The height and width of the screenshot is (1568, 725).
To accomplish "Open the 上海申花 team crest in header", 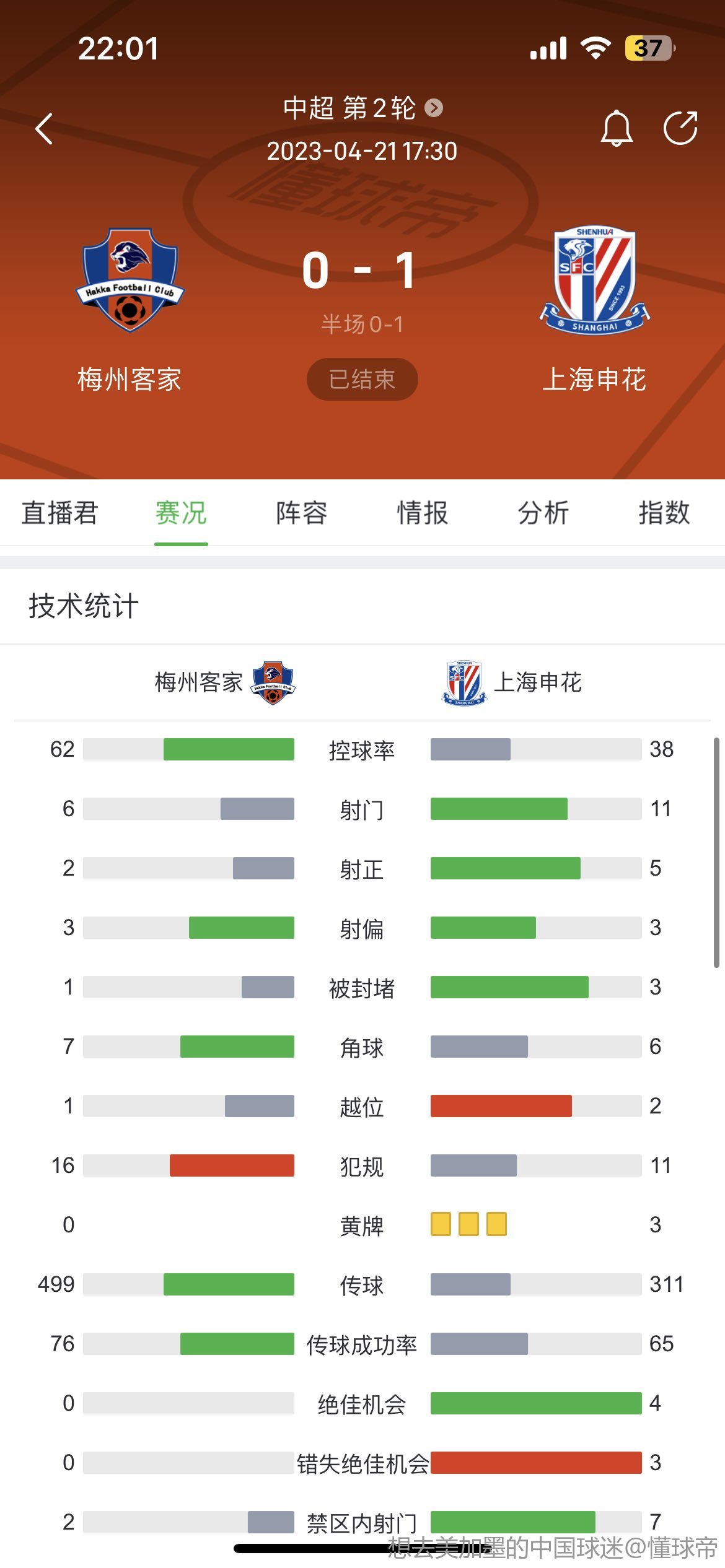I will tap(595, 280).
